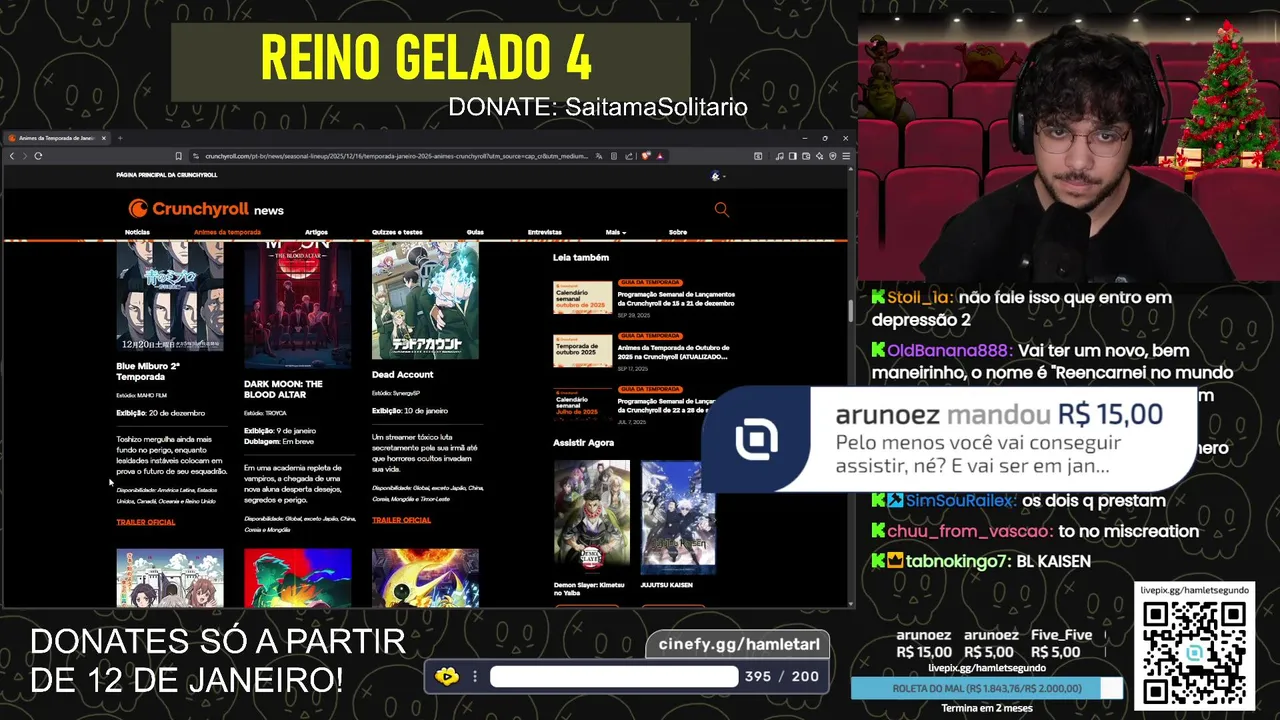The height and width of the screenshot is (720, 1280).
Task: Close the Animes da Temporada tab
Action: pos(104,138)
